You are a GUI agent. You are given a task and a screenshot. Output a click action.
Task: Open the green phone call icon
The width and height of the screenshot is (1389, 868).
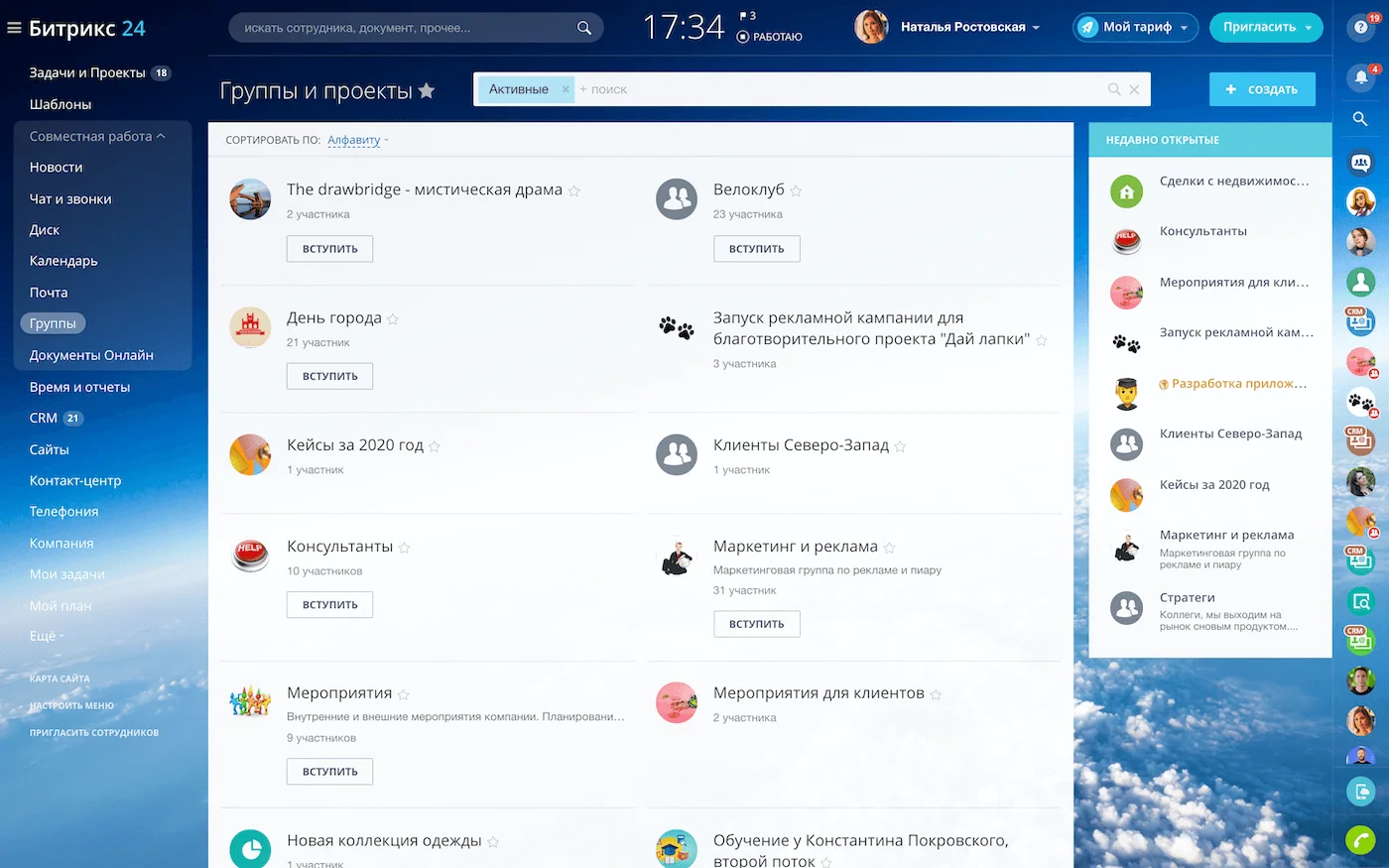1360,839
